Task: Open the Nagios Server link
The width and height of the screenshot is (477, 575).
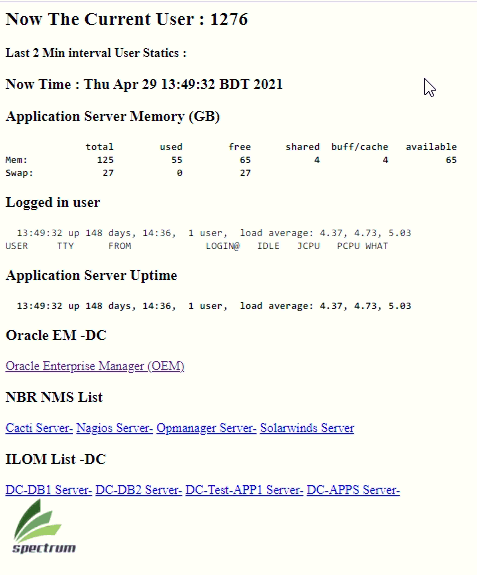Action: pyautogui.click(x=114, y=428)
